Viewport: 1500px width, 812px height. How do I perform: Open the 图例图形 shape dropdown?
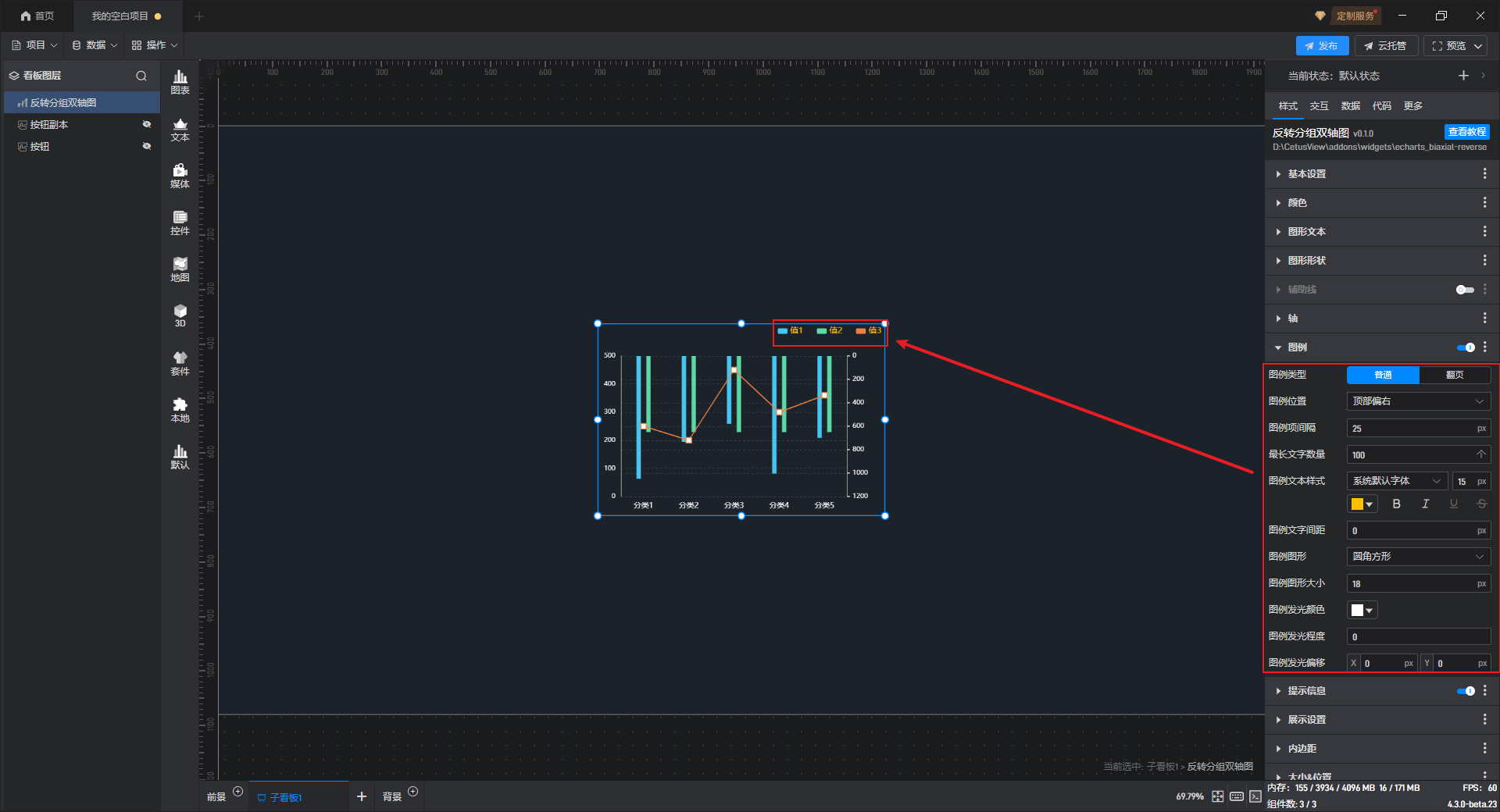[x=1419, y=557]
